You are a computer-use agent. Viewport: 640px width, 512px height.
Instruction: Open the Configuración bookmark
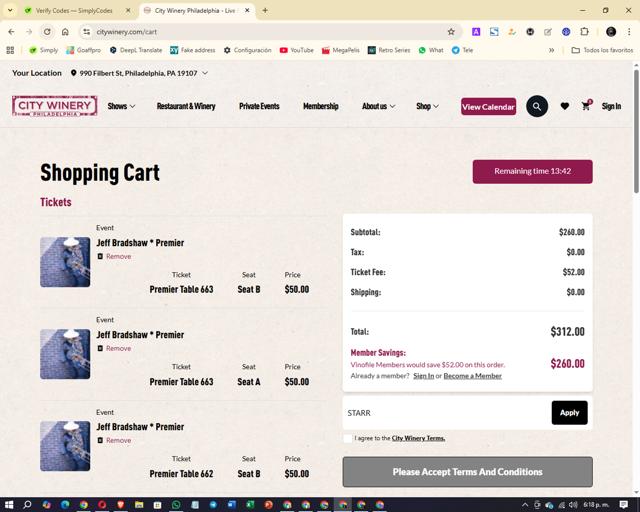(247, 50)
